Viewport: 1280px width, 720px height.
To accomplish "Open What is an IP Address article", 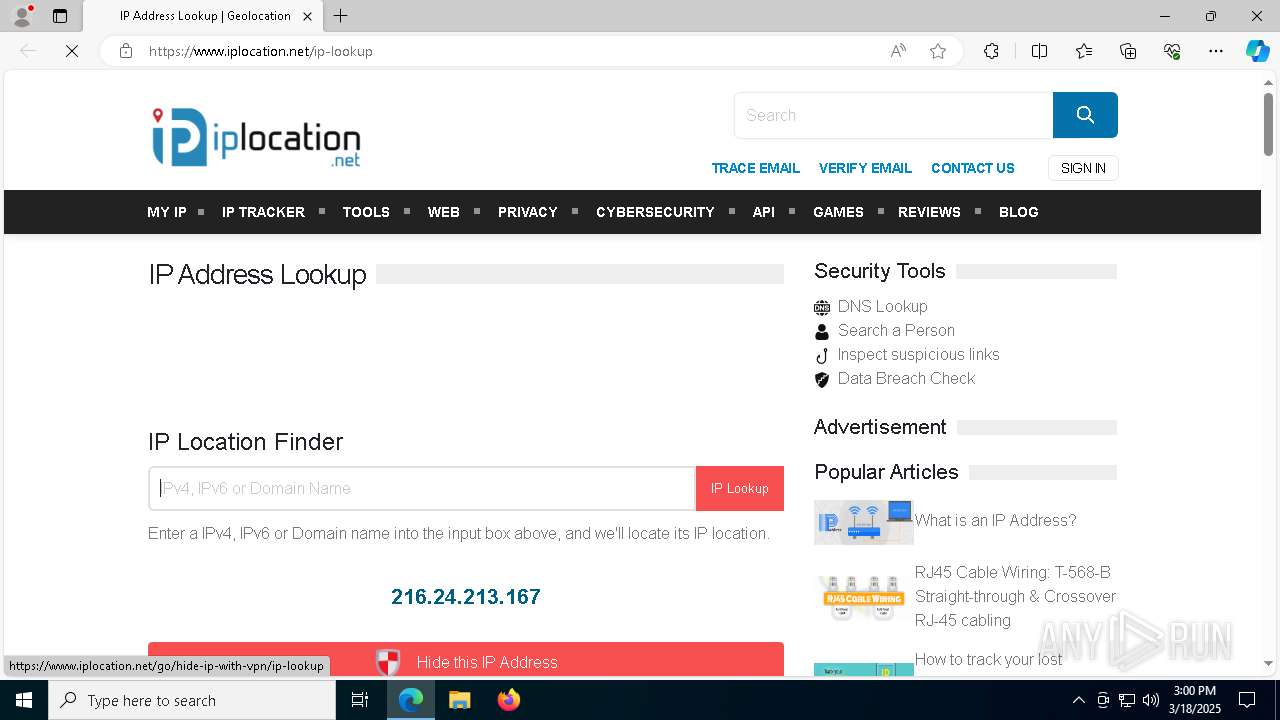I will 995,521.
